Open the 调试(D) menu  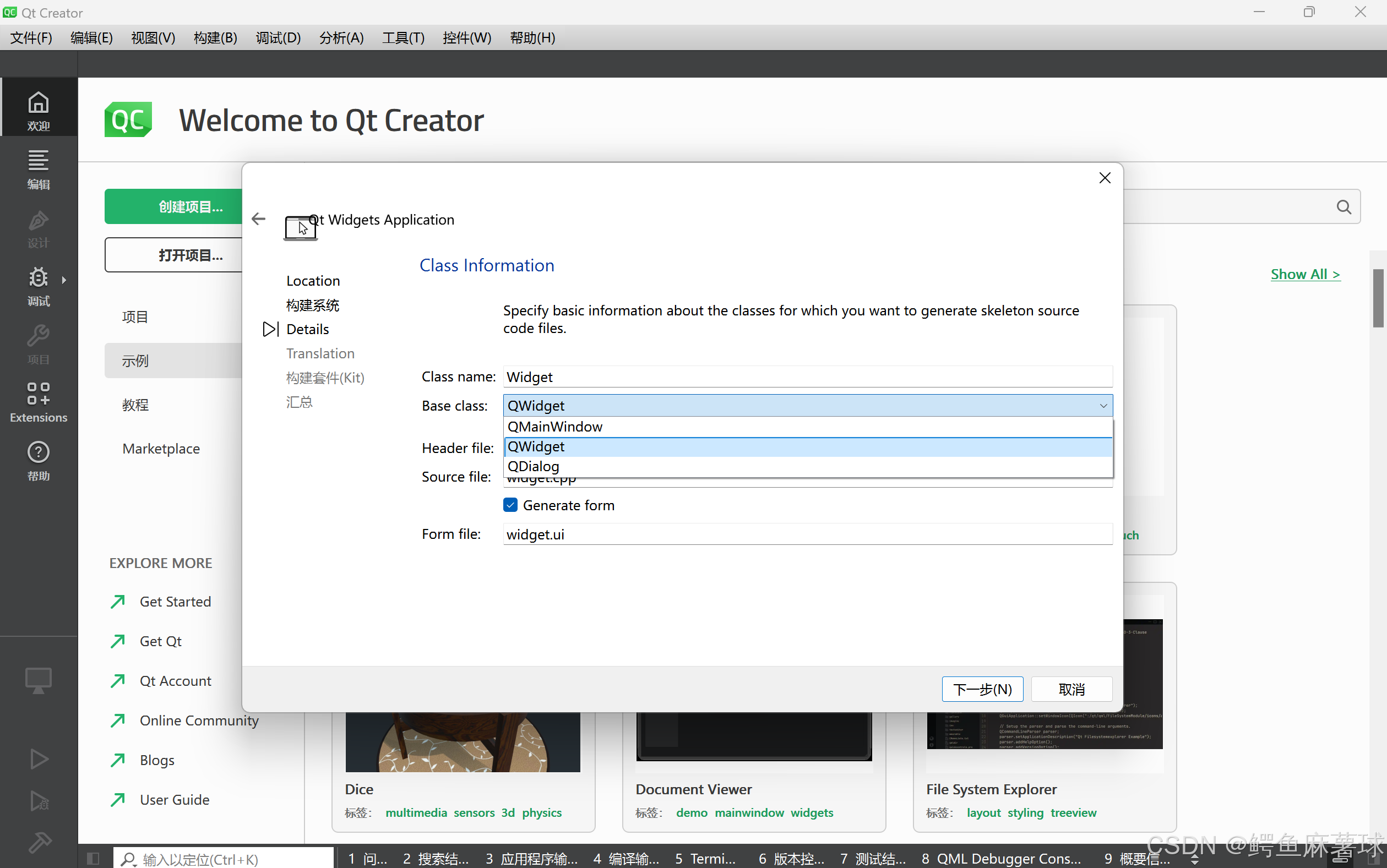(x=278, y=37)
